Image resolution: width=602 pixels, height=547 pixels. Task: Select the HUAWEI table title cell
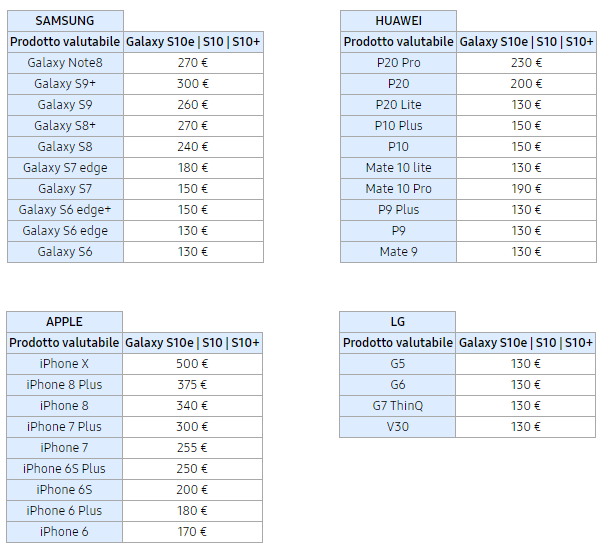[398, 20]
